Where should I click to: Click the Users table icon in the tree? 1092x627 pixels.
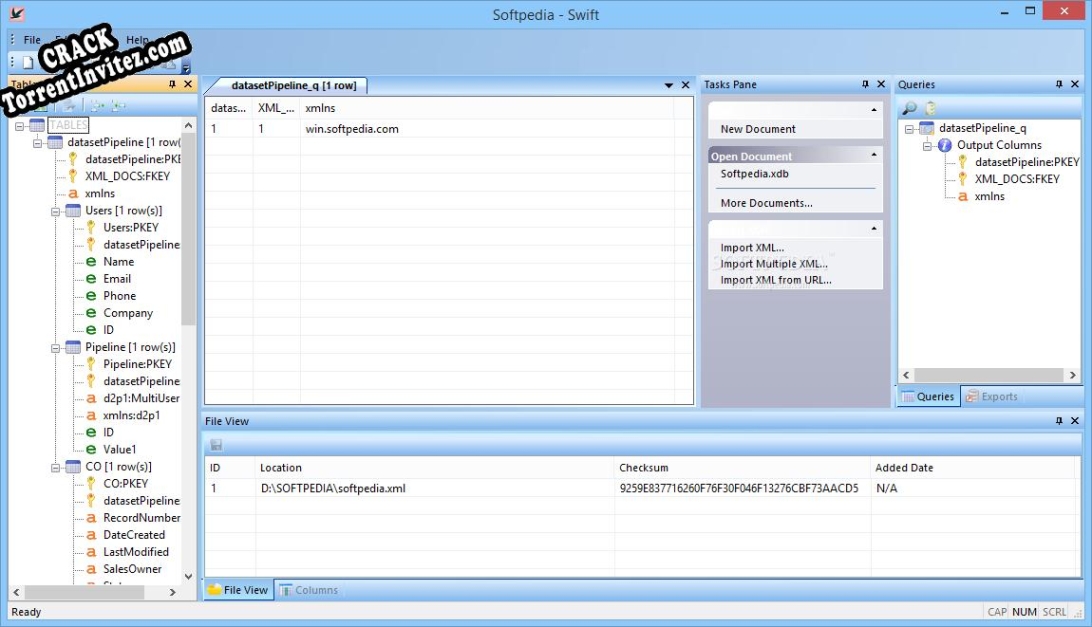tap(72, 210)
